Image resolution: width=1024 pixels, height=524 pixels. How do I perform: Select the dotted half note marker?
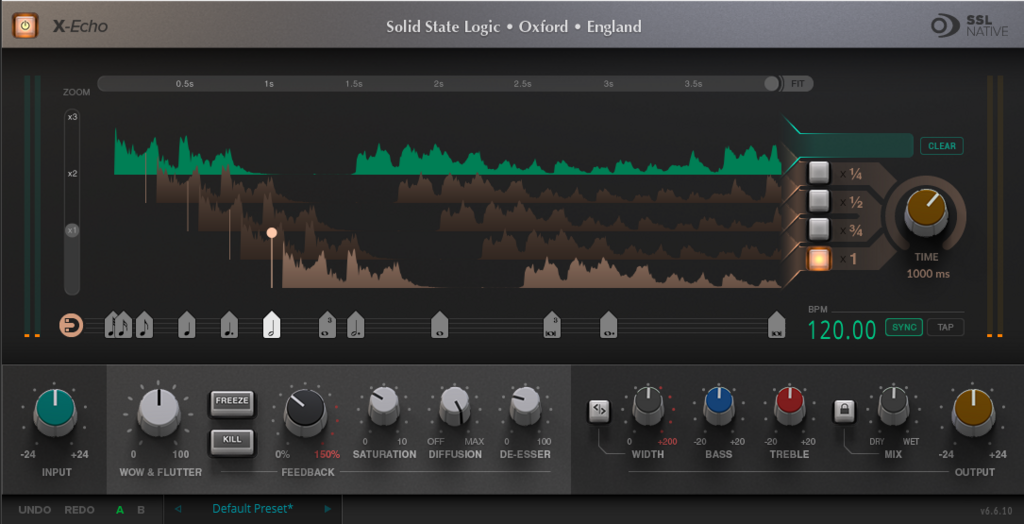(x=355, y=325)
